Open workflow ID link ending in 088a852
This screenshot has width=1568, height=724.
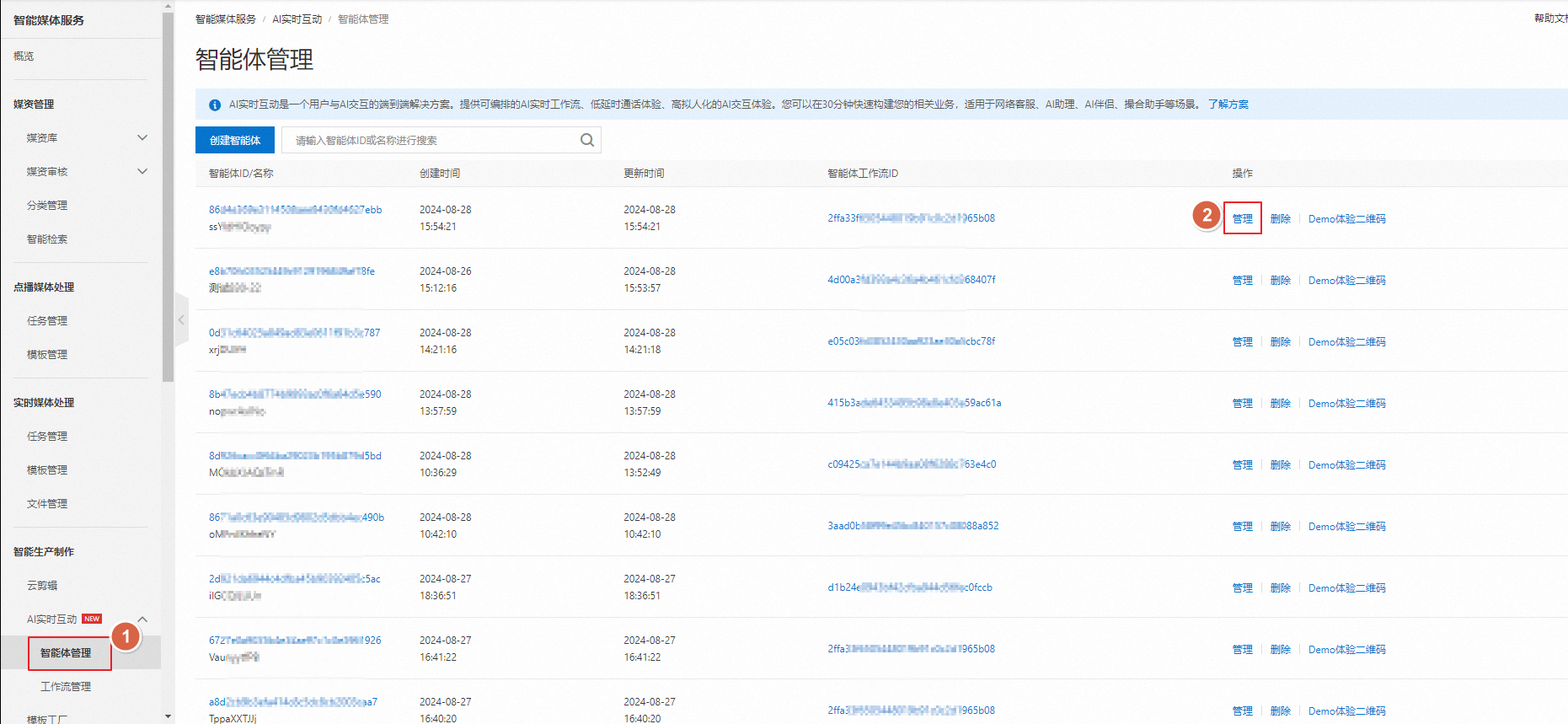point(913,525)
